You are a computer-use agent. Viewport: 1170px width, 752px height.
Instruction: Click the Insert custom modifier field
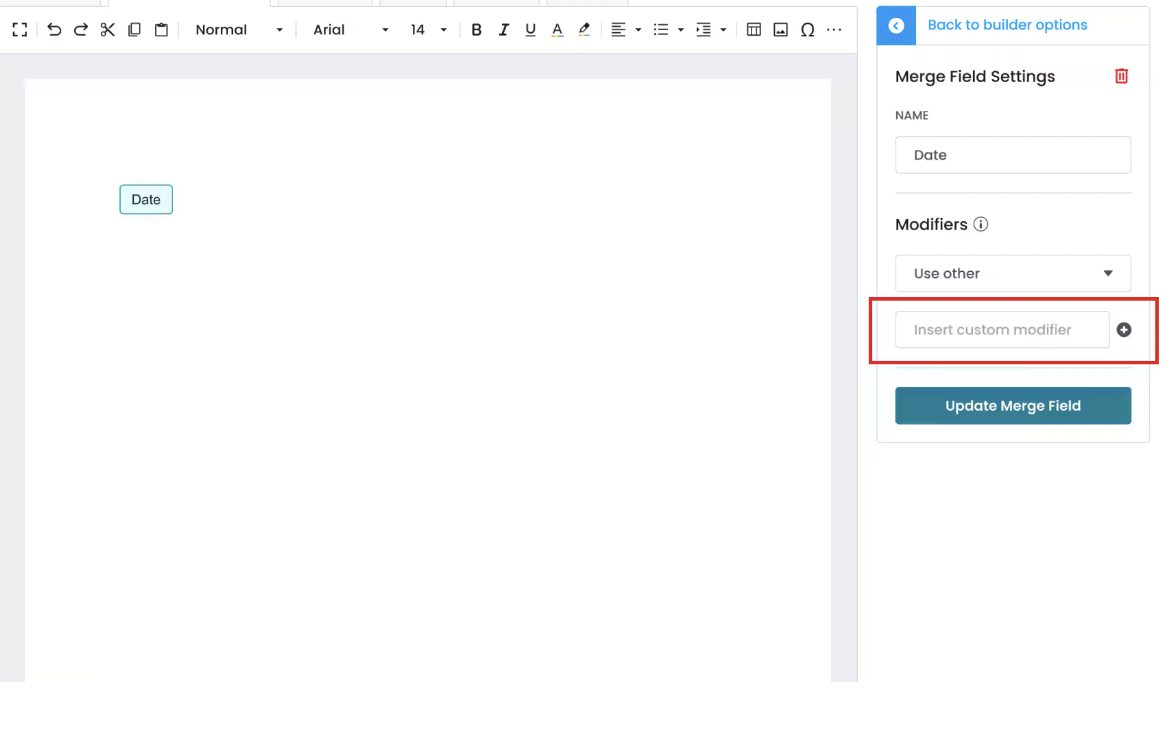click(x=1001, y=329)
